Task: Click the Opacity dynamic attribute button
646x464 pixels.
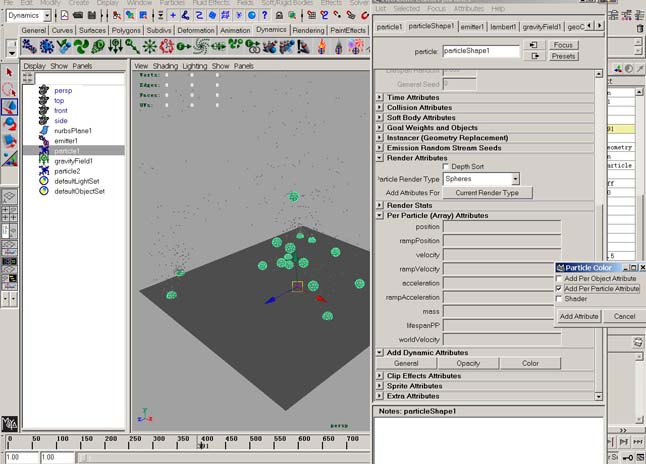Action: (468, 363)
